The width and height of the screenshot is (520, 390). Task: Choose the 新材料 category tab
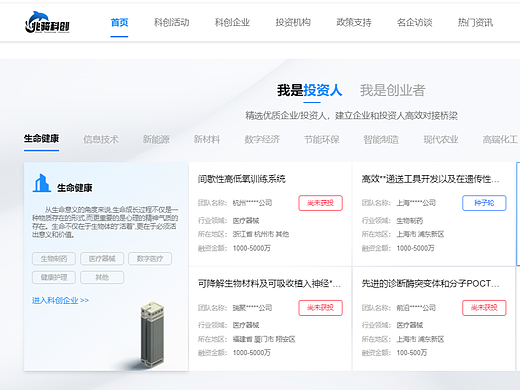[207, 139]
